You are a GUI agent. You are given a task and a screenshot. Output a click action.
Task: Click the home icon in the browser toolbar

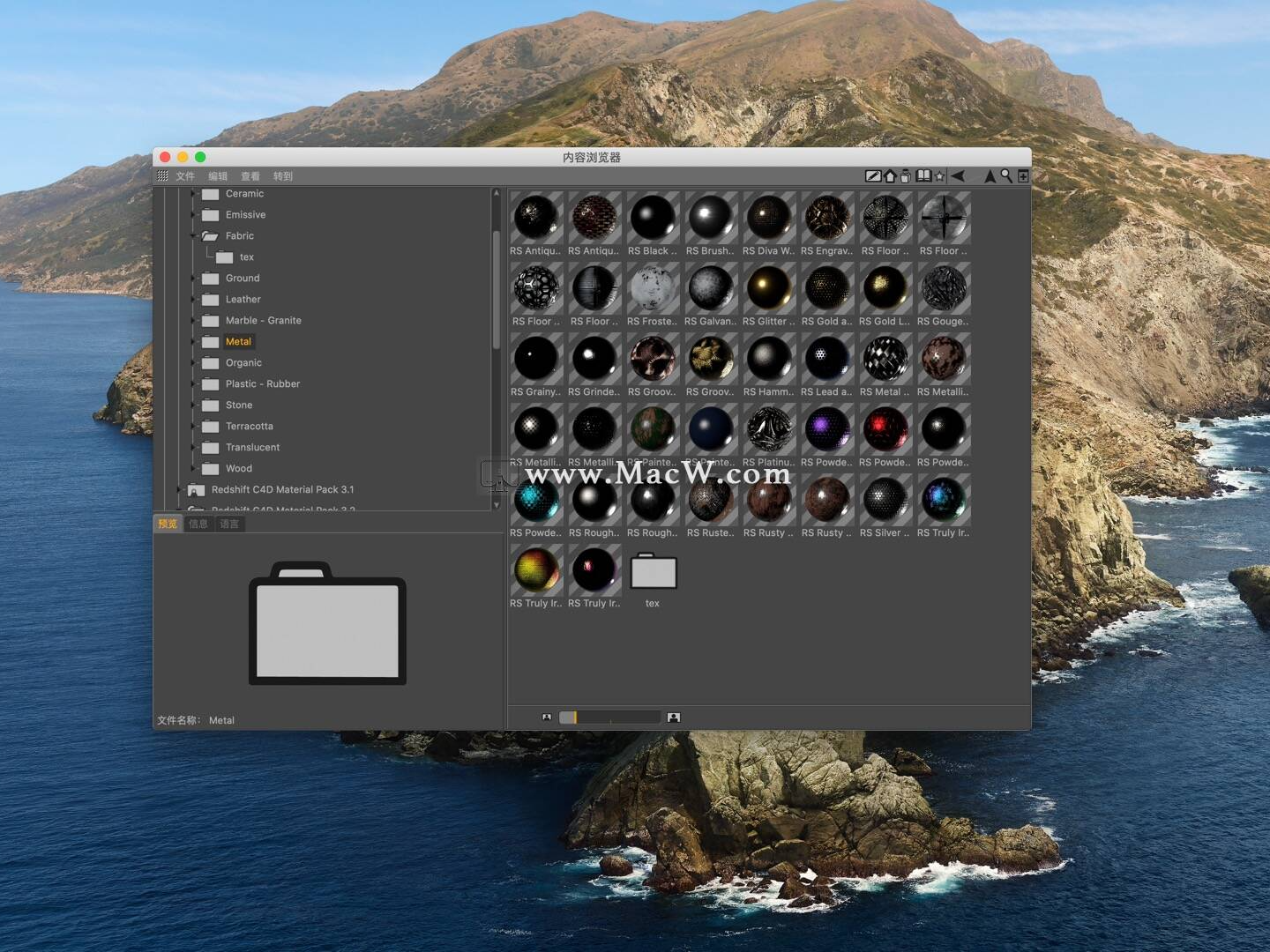[890, 175]
